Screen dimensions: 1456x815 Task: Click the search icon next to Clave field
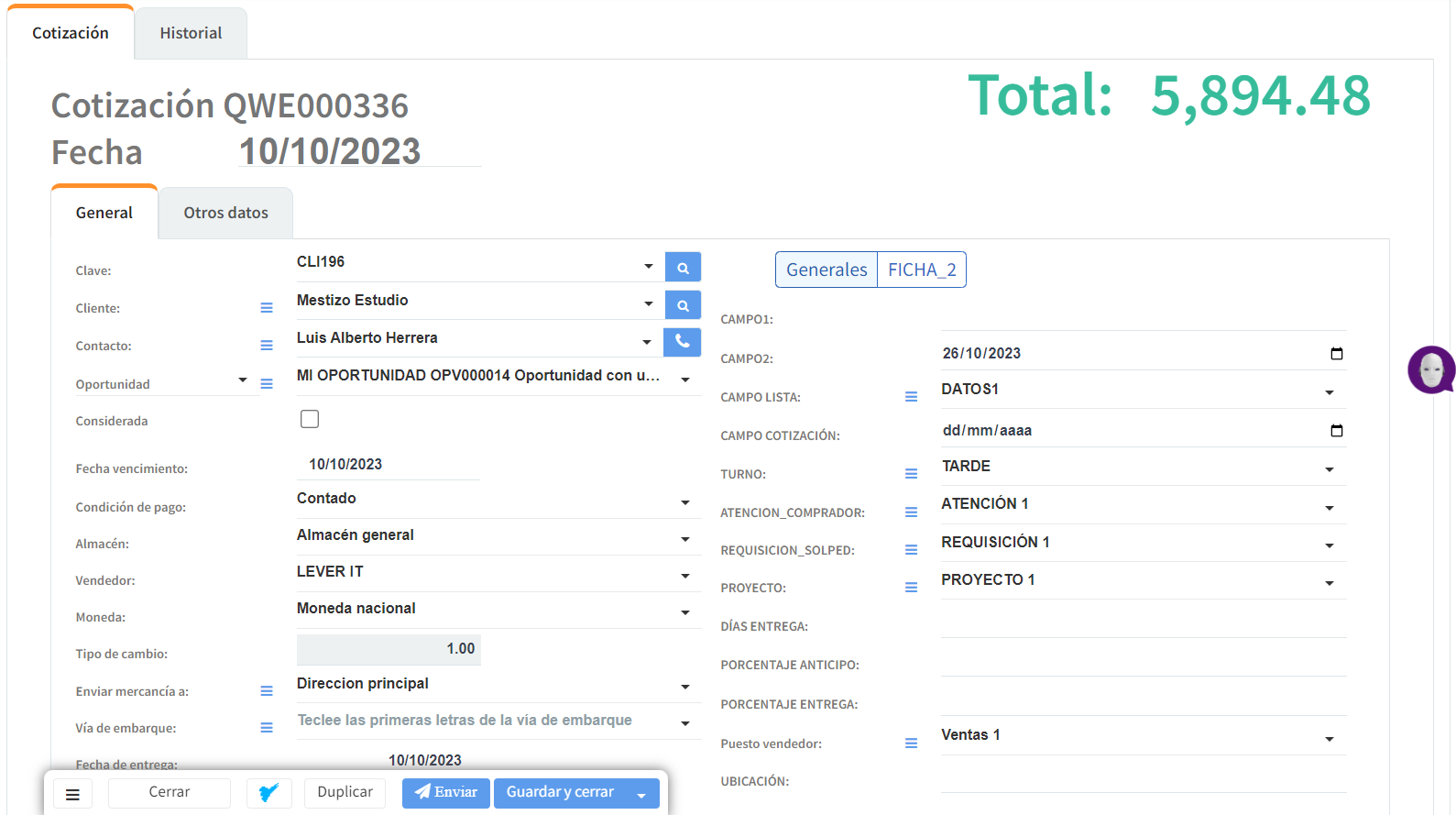click(683, 268)
